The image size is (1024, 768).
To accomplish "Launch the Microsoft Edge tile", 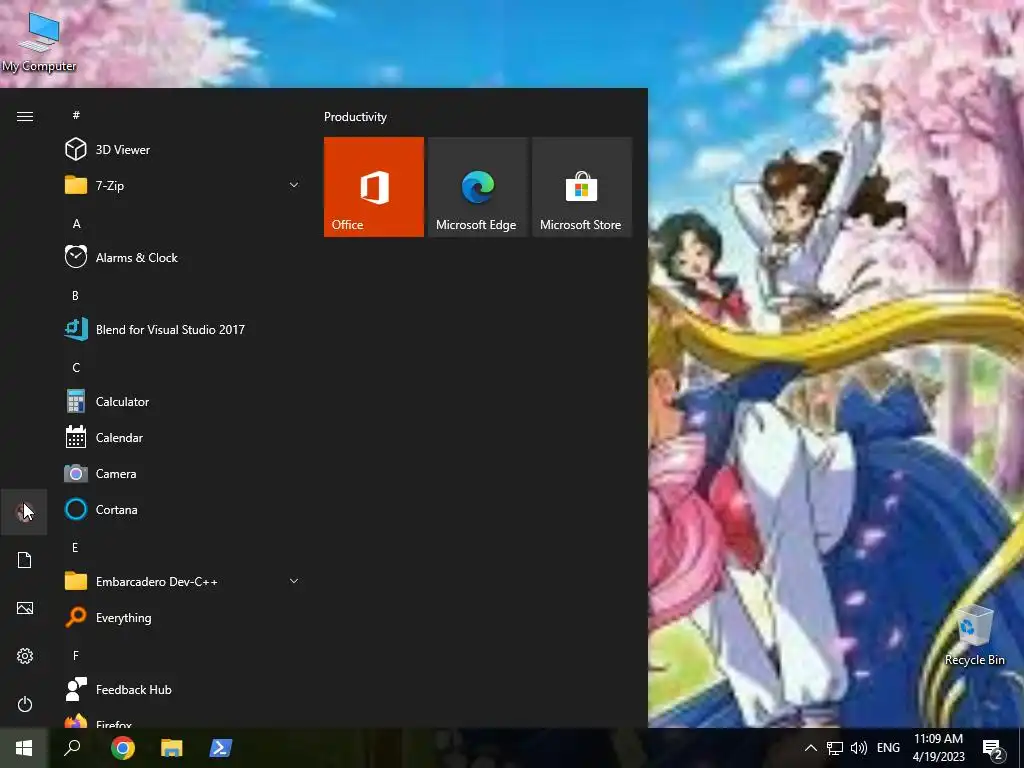I will pos(477,187).
